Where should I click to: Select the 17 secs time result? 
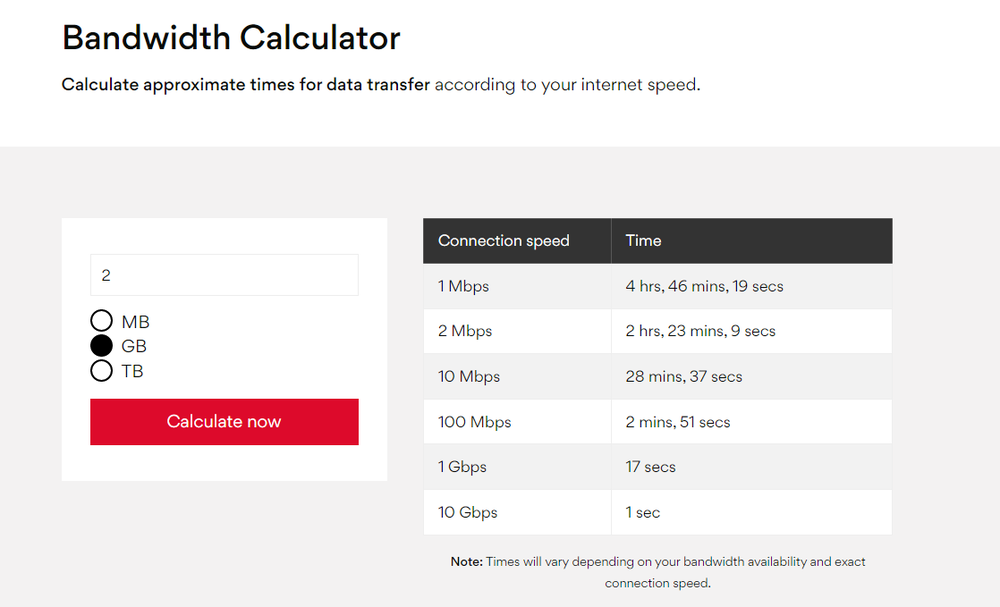point(650,467)
